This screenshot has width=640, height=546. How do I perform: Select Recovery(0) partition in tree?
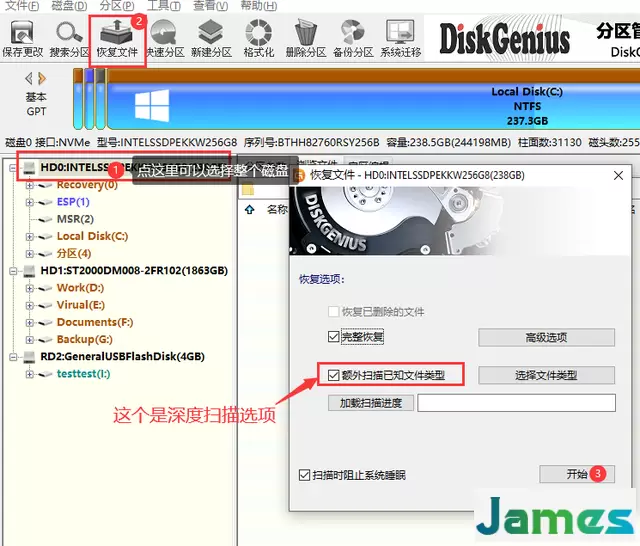pos(87,185)
